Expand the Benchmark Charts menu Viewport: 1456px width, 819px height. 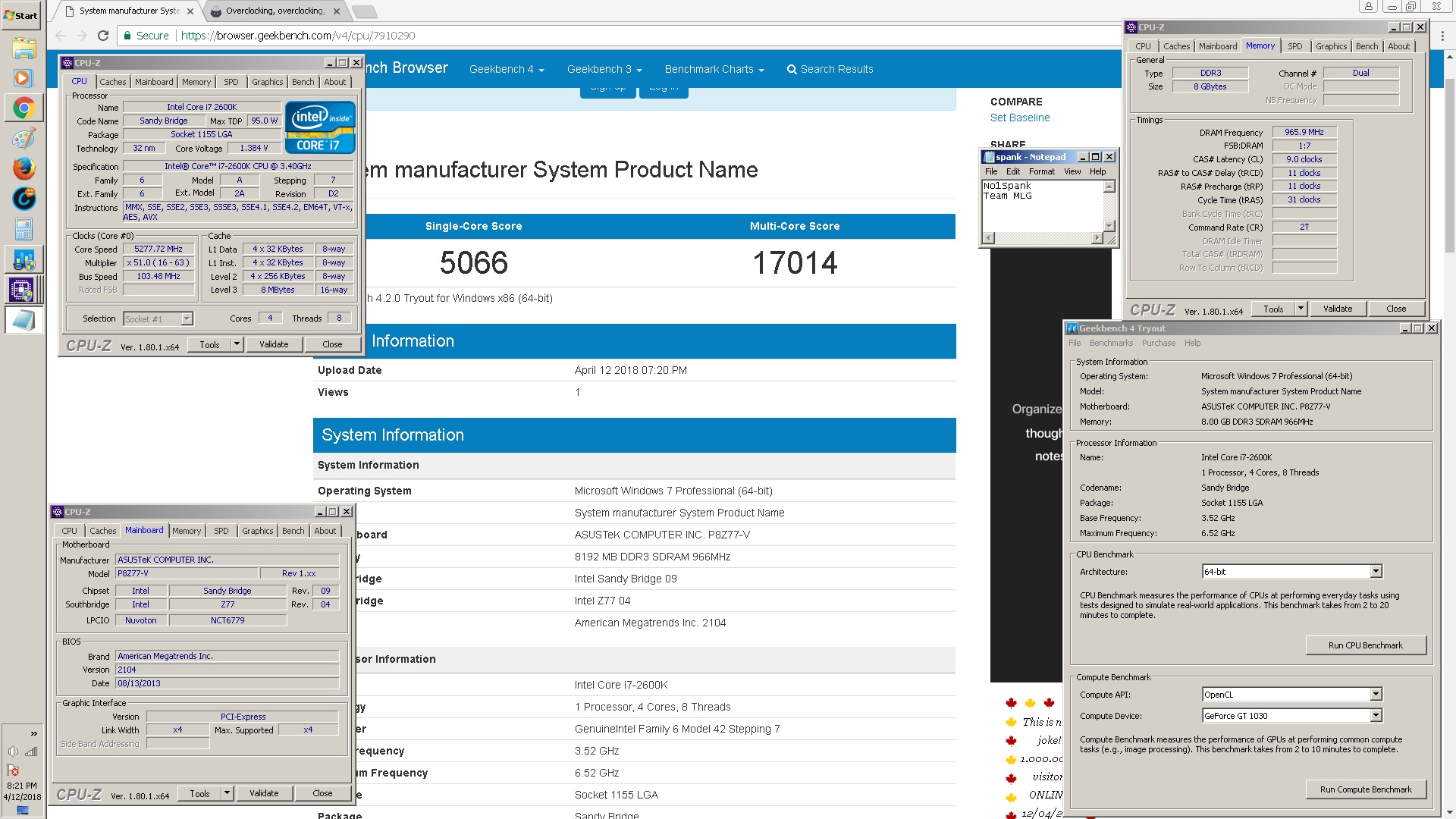[714, 69]
